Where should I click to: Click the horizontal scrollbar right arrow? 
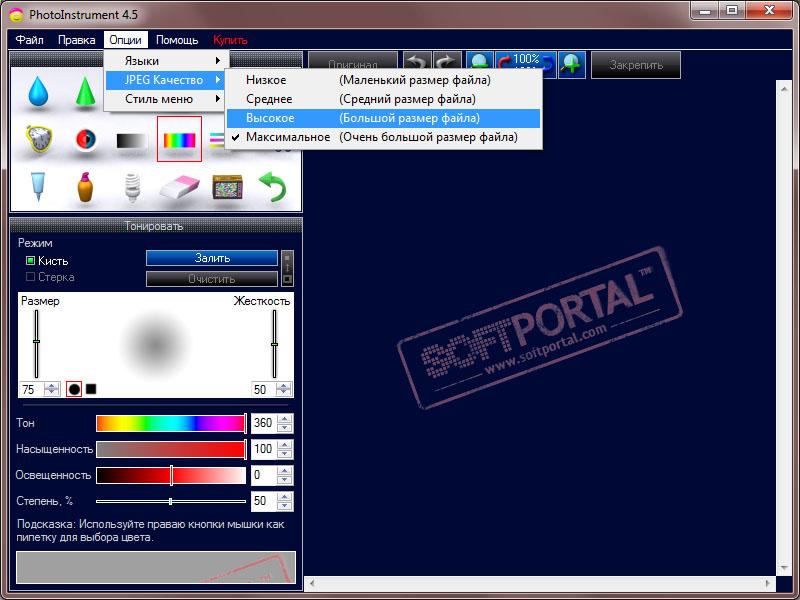768,583
